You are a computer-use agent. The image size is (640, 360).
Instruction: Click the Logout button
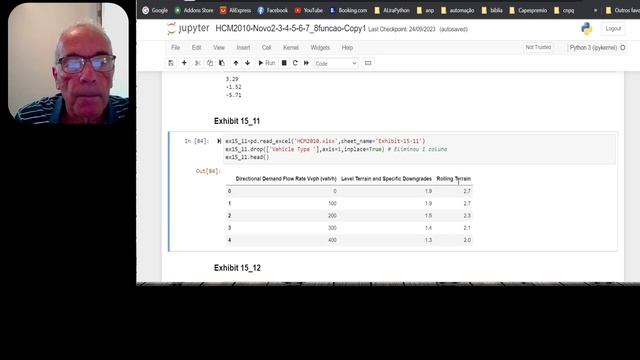[613, 29]
